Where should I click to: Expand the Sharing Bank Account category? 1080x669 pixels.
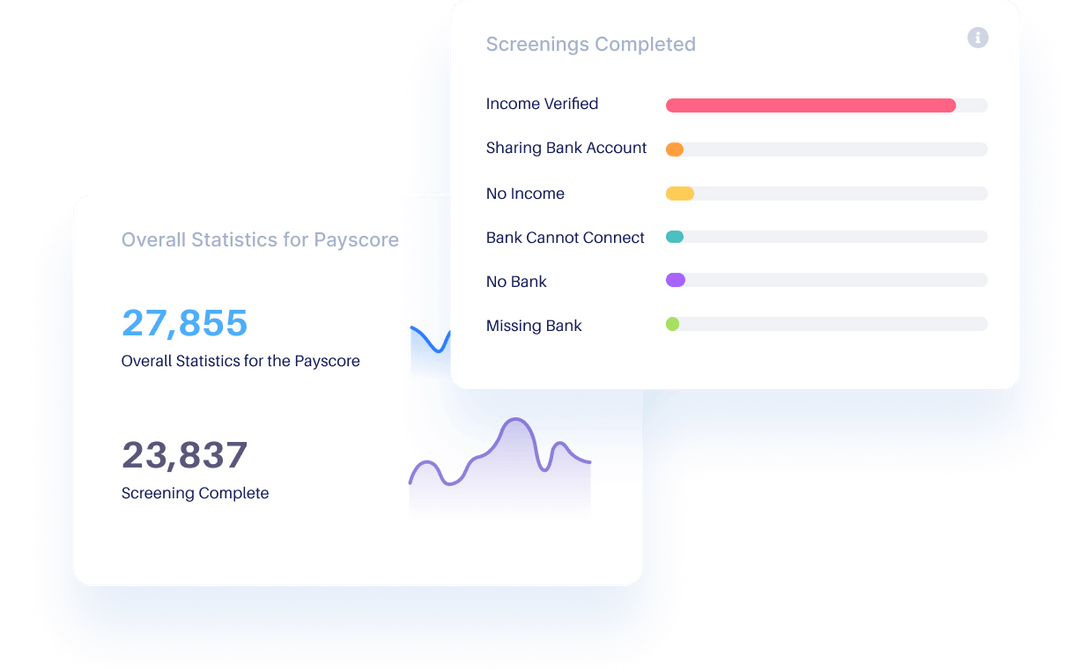[566, 148]
